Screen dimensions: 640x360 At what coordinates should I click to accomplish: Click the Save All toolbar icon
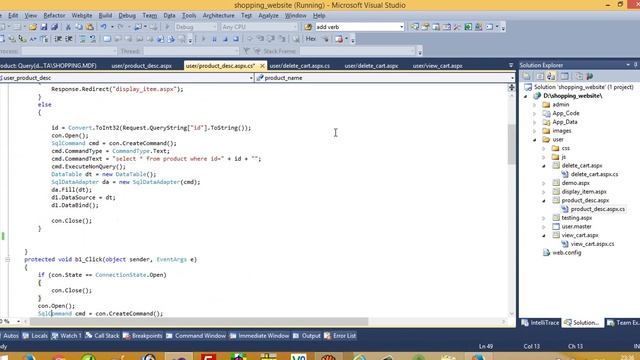click(x=54, y=27)
